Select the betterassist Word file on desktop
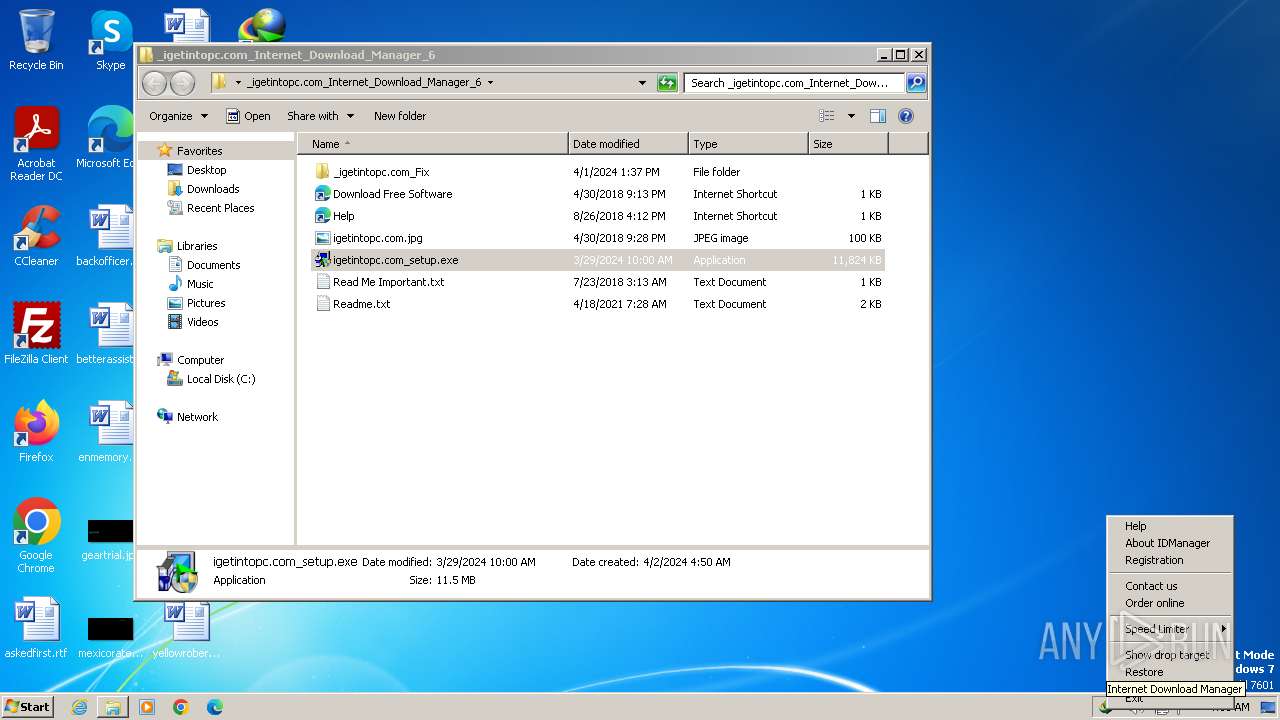The image size is (1280, 720). (106, 334)
